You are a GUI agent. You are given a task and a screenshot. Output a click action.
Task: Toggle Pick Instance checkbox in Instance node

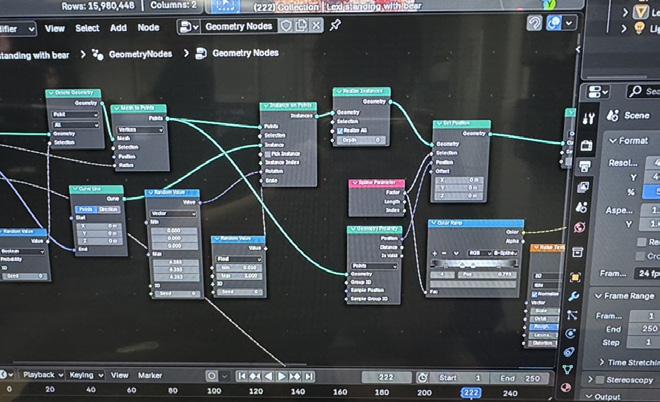click(267, 154)
